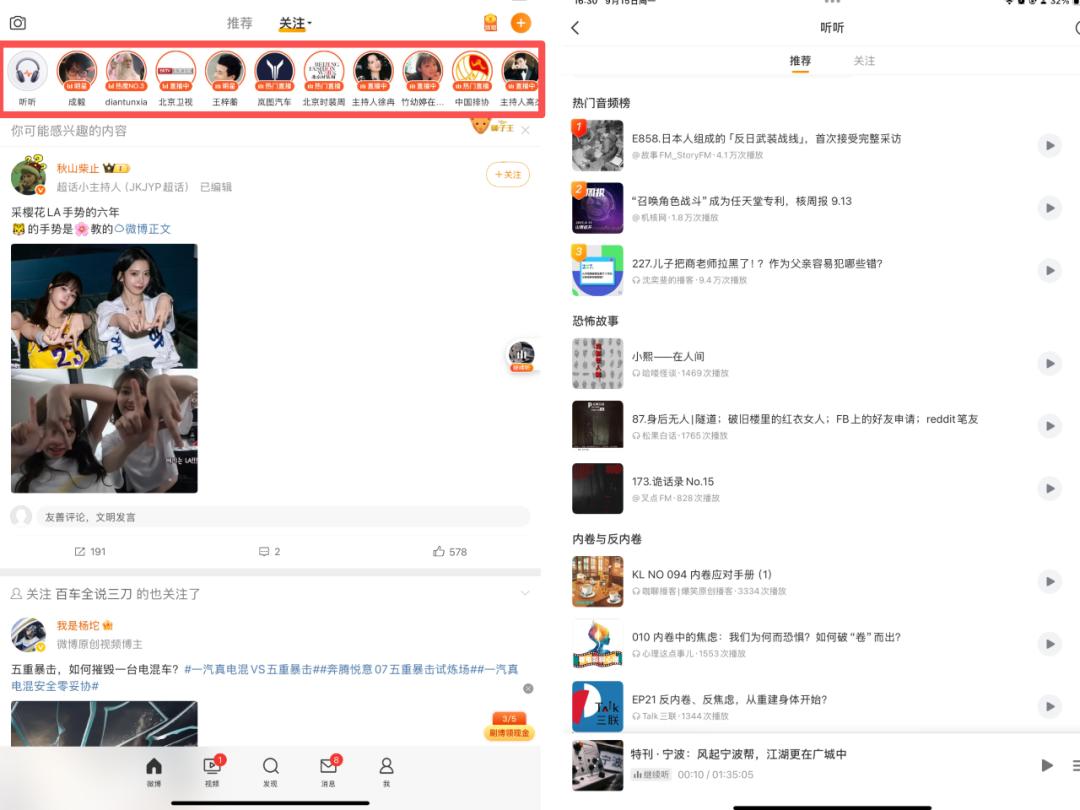Open the 内卷与反内卷 section header
The height and width of the screenshot is (810, 1080).
click(x=607, y=539)
